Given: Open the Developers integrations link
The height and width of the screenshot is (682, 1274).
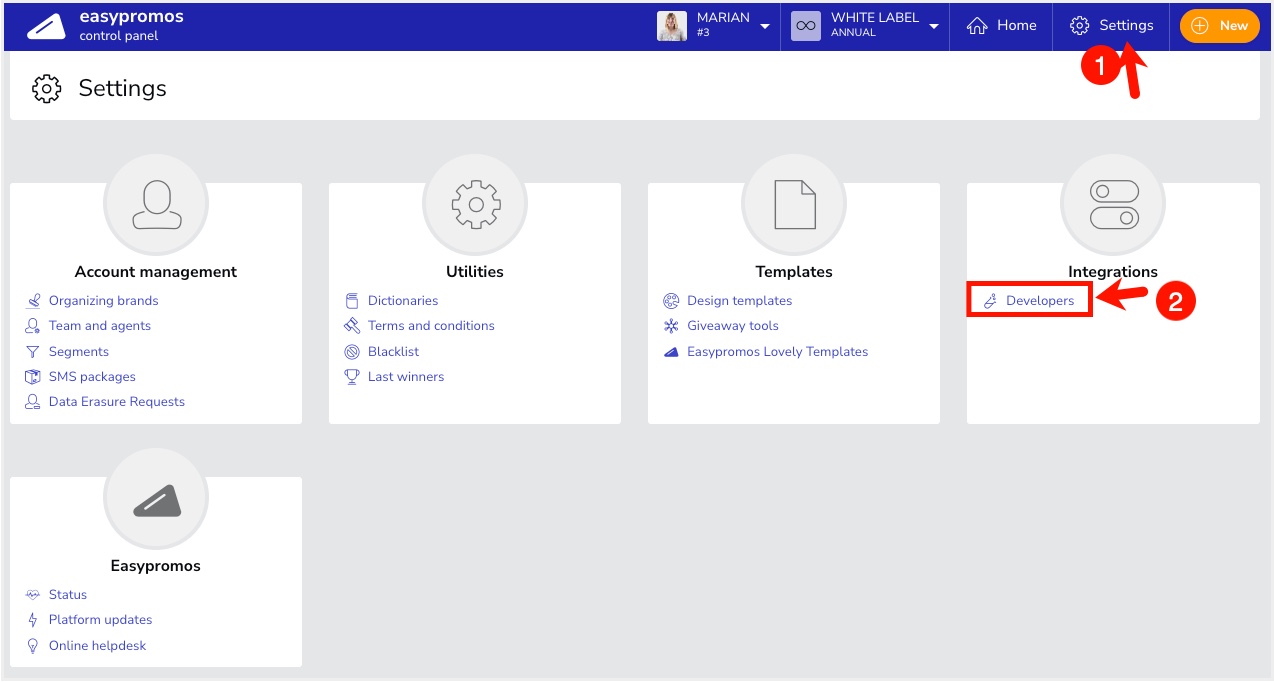Looking at the screenshot, I should [1040, 301].
